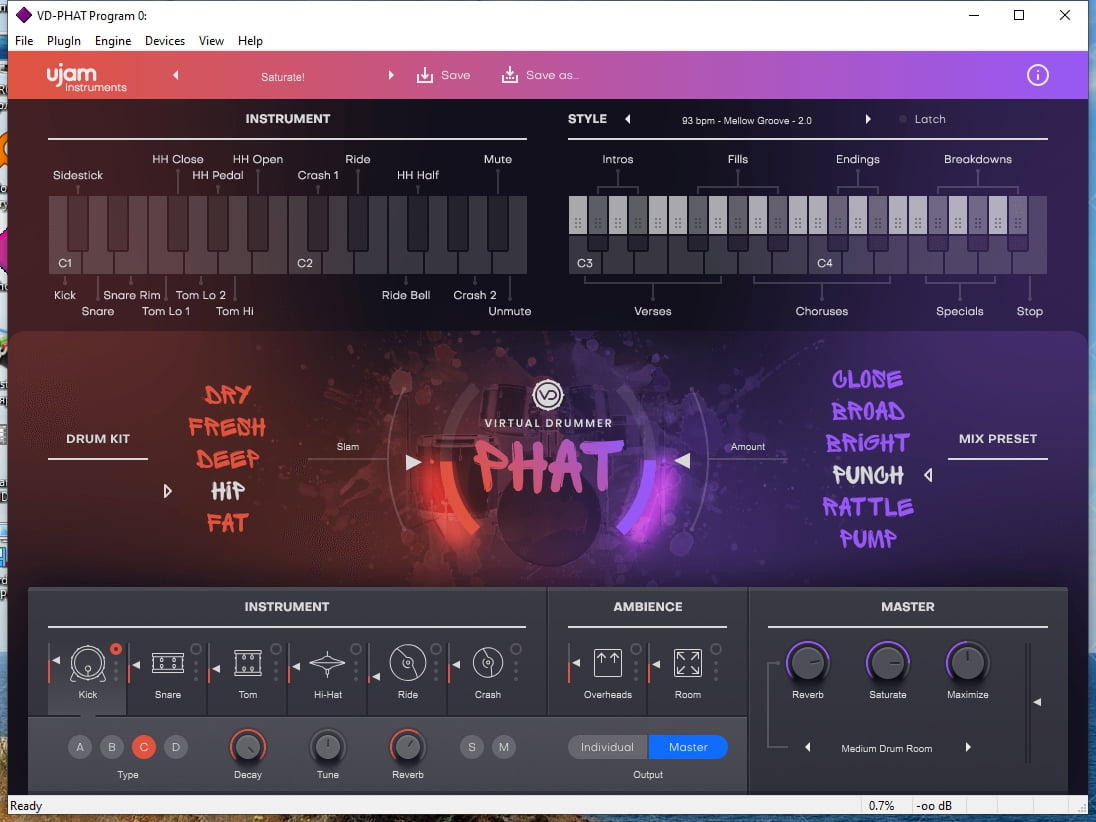Viewport: 1096px width, 822px height.
Task: Switch to next reverb after Medium Drum Room
Action: point(968,747)
